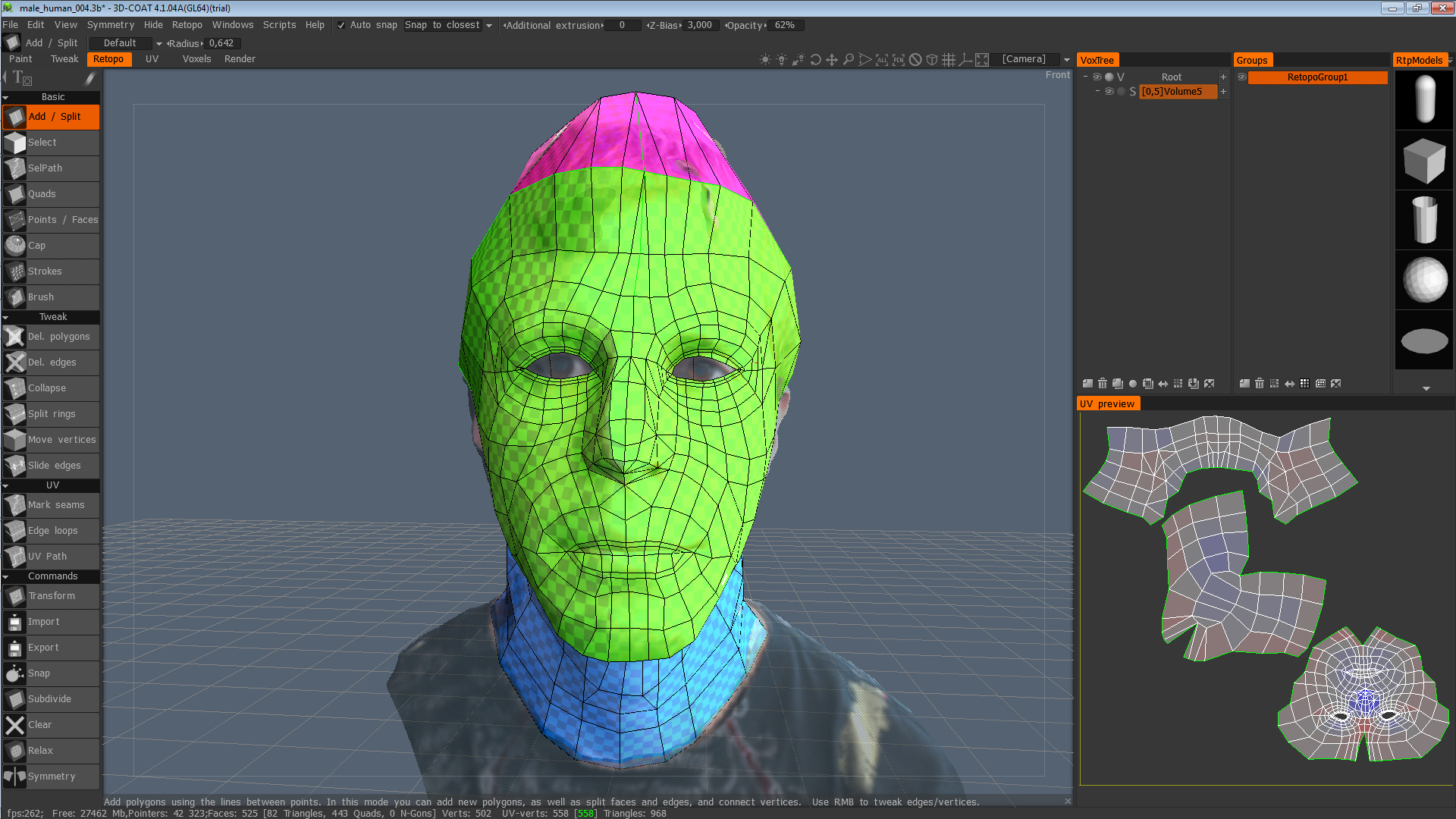Screen dimensions: 1456x819
Task: Click the delete volume trash icon in VoxTree
Action: tap(1102, 383)
